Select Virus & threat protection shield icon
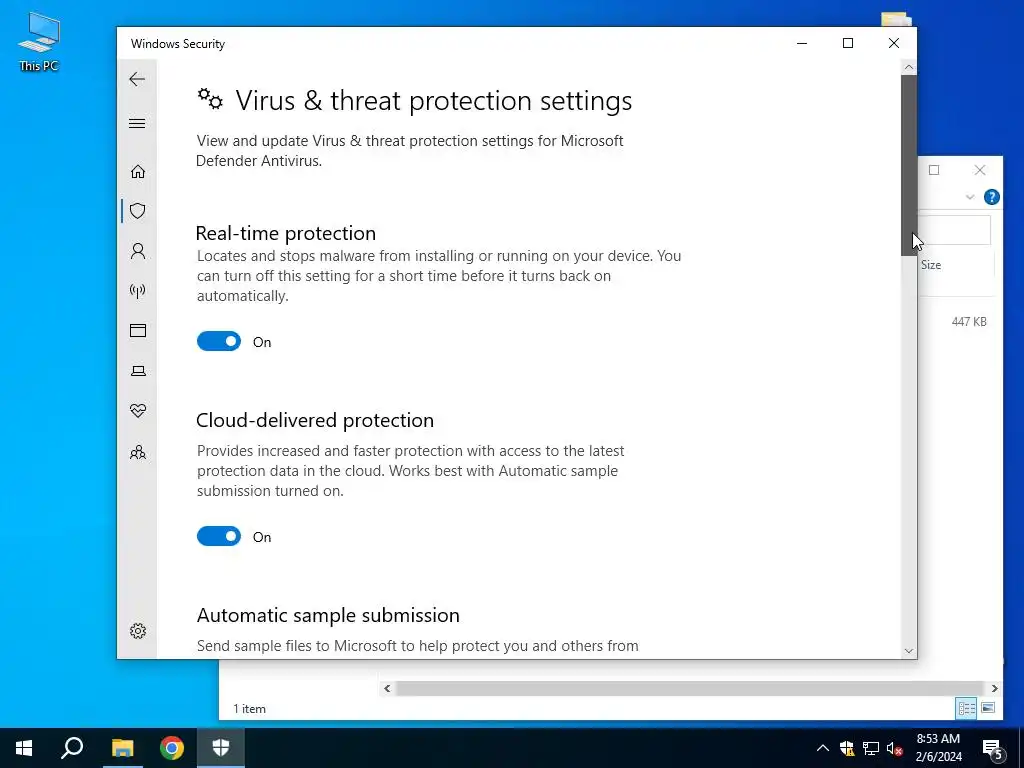This screenshot has width=1024, height=768. tap(138, 211)
